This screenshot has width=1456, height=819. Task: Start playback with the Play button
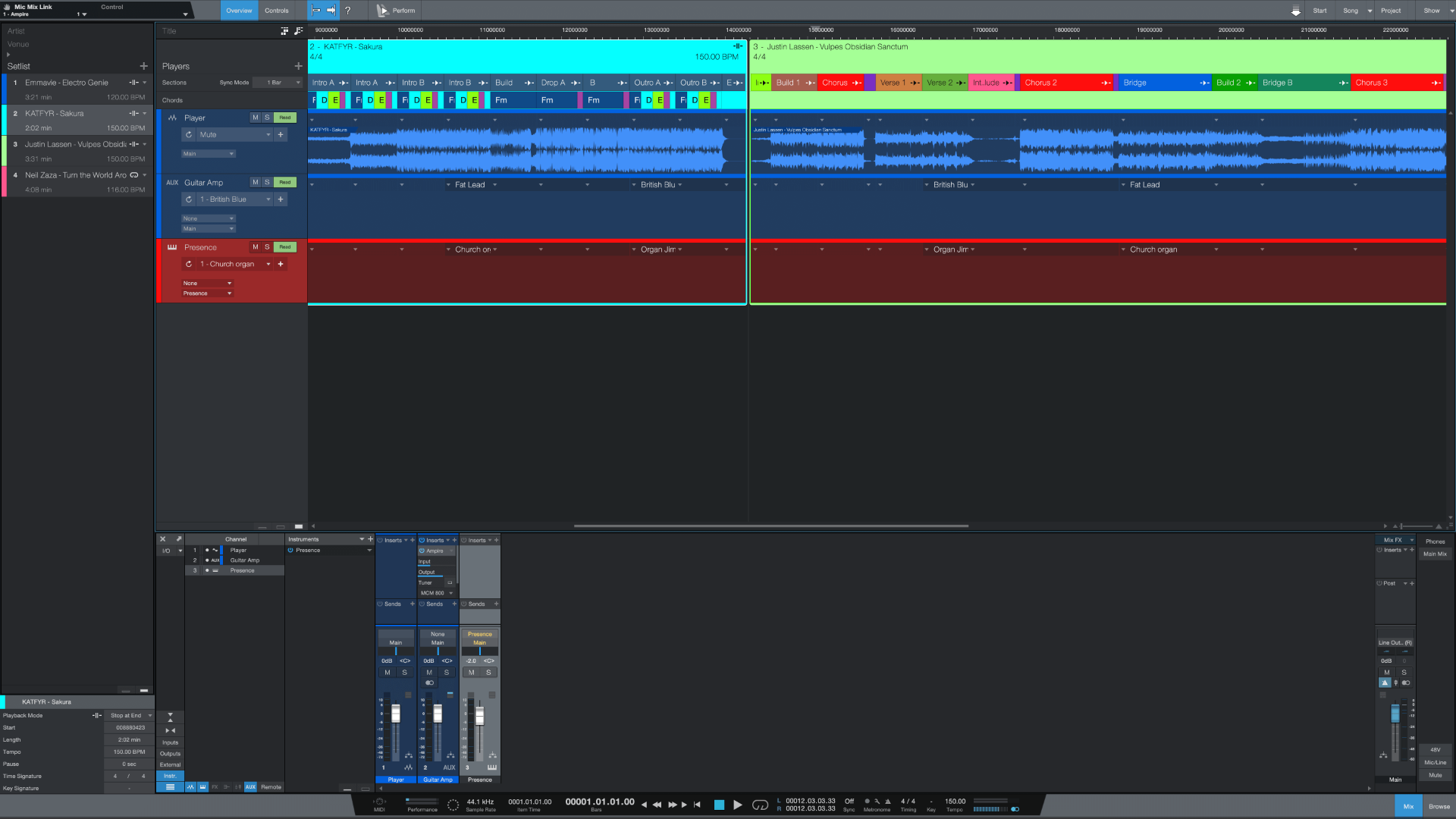pos(738,805)
